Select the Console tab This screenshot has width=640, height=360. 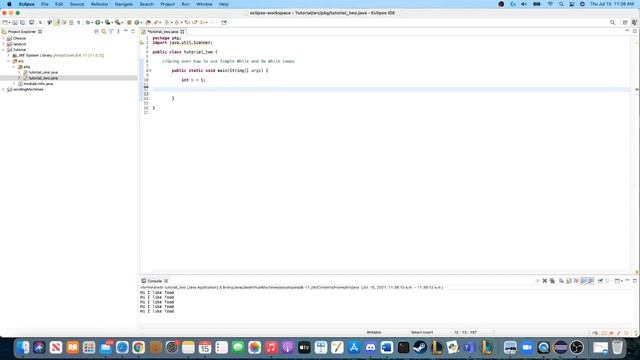(x=154, y=281)
